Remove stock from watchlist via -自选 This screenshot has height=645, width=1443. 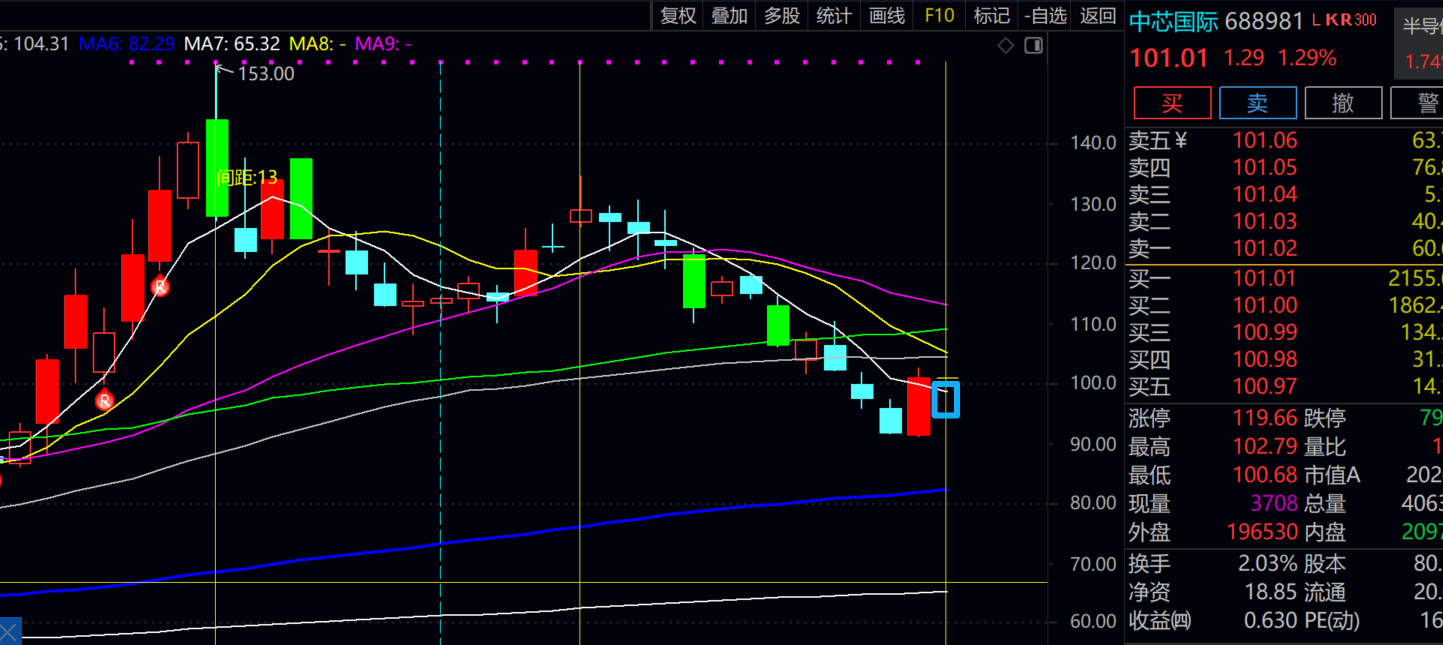pos(1045,15)
